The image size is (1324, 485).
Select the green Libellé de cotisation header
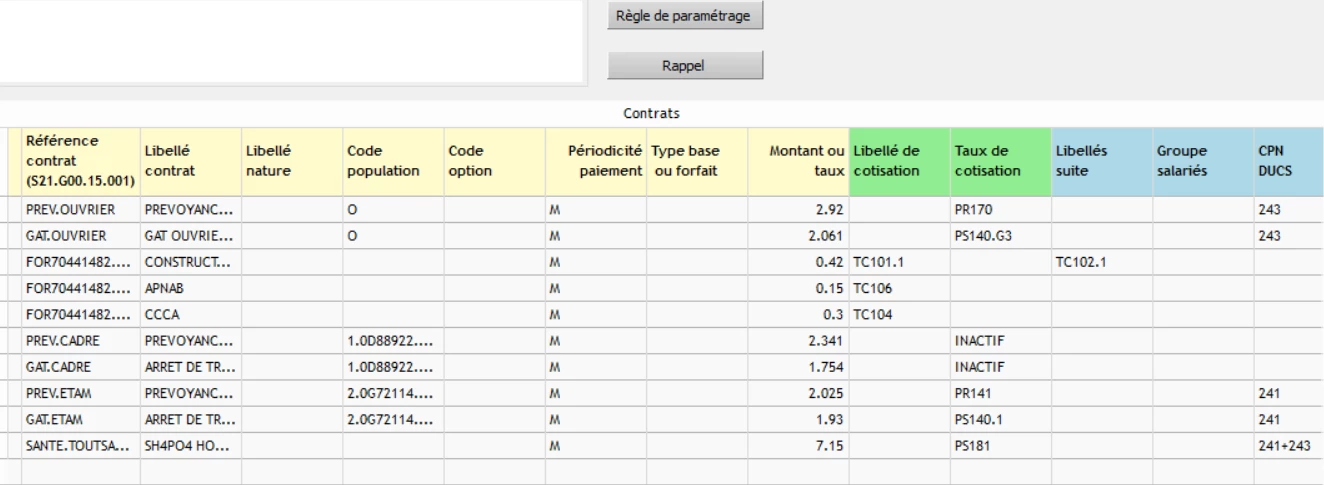click(899, 161)
